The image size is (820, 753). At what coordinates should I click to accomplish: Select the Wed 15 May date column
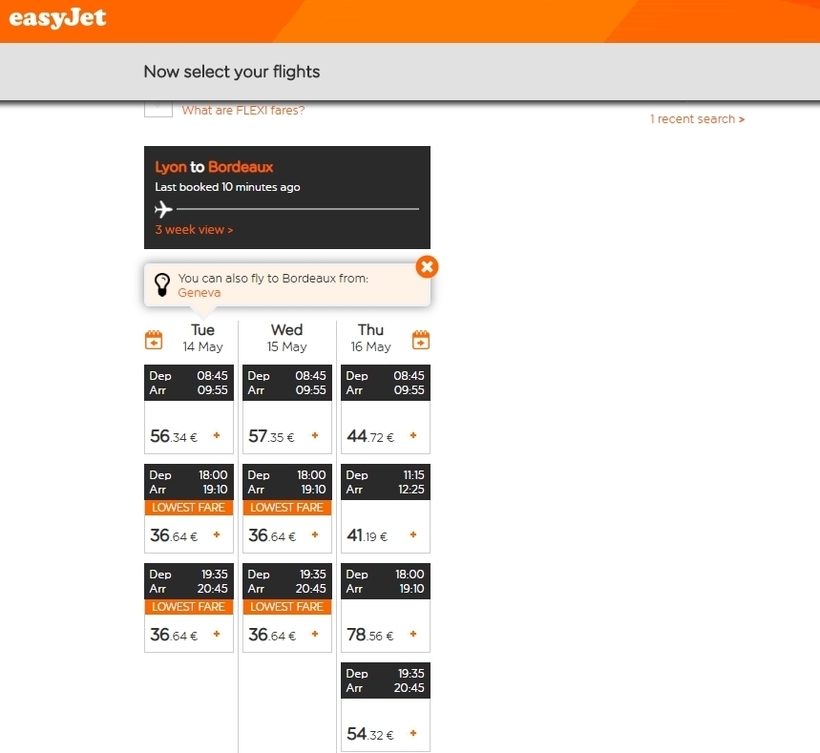pyautogui.click(x=287, y=338)
